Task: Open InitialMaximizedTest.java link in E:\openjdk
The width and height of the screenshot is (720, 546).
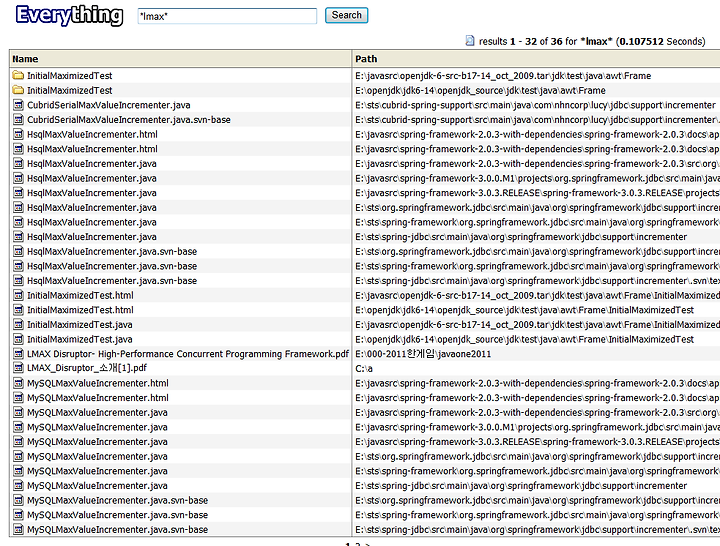Action: [79, 339]
